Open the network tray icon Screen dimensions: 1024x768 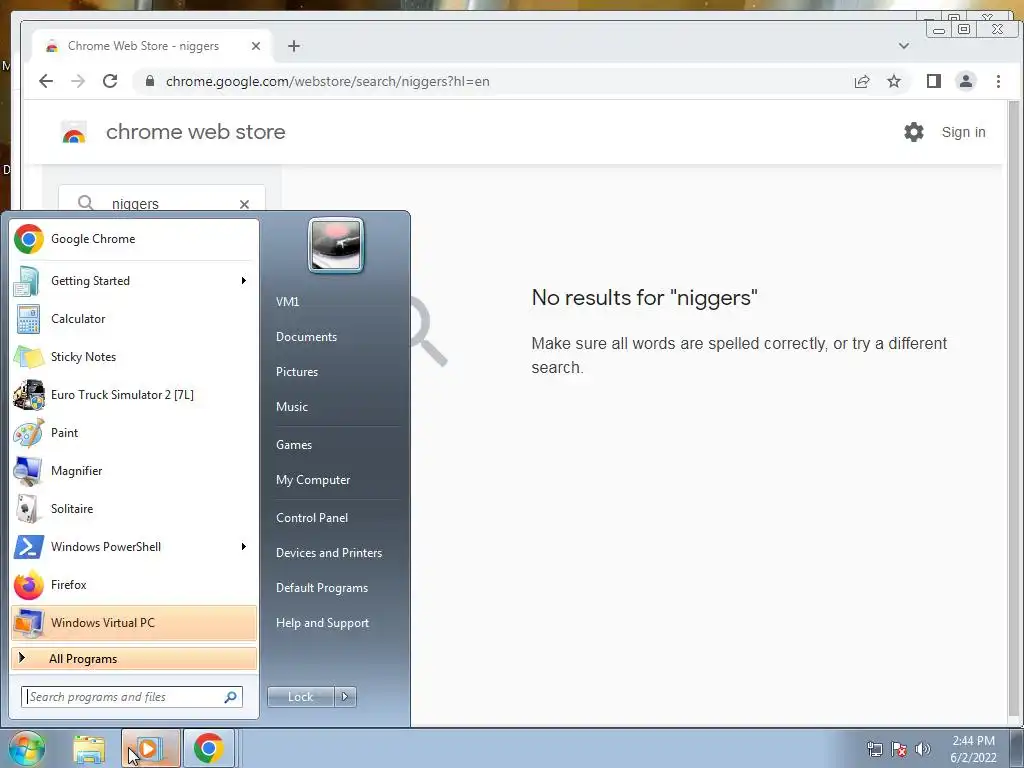point(874,749)
